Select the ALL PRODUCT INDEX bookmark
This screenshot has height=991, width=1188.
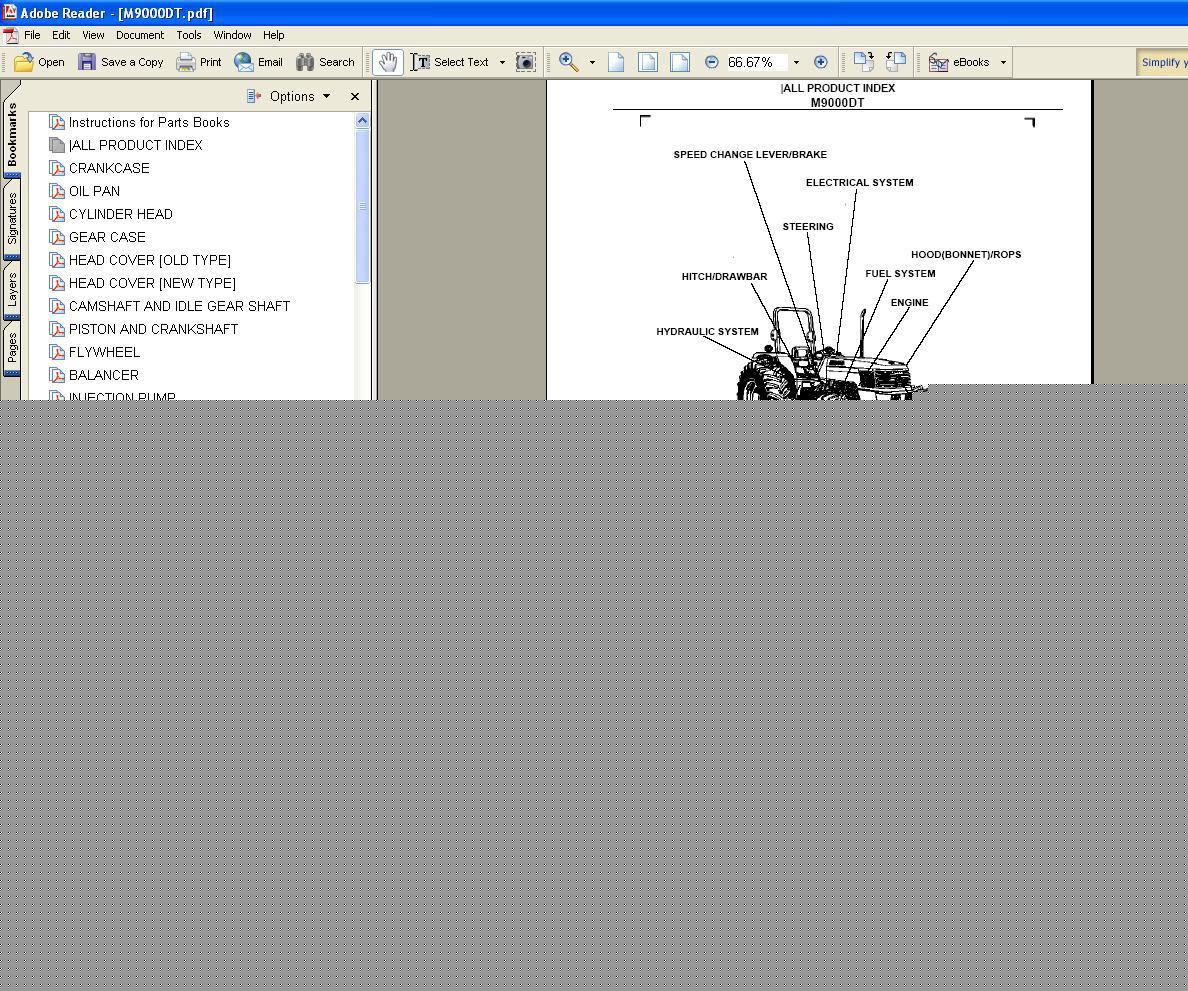tap(136, 145)
